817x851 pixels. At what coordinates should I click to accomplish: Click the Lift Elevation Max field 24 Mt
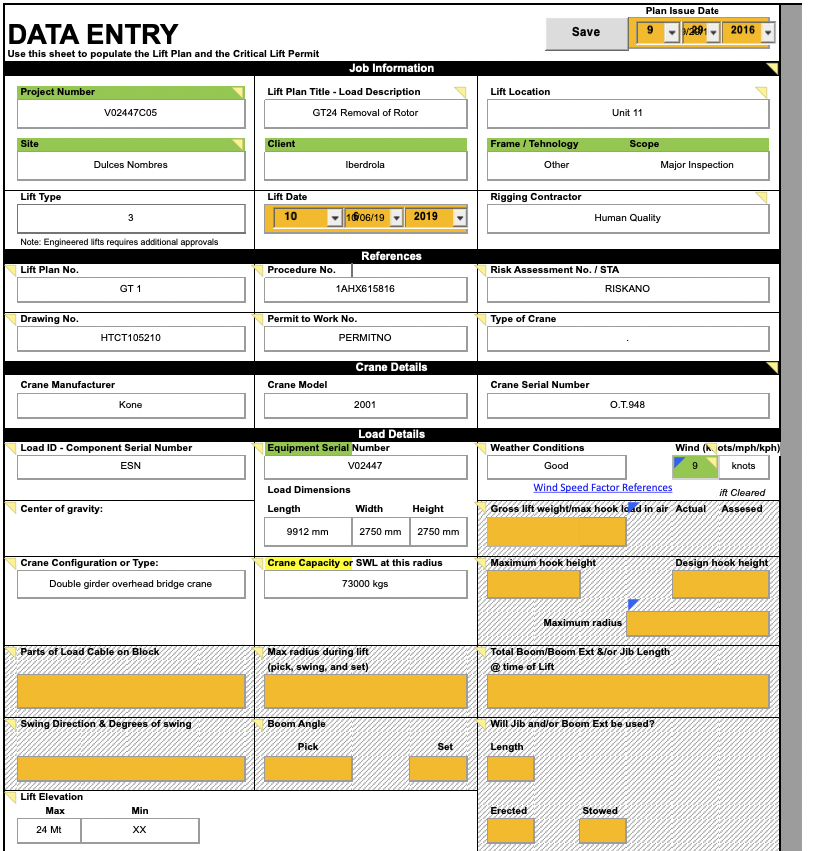coord(49,830)
